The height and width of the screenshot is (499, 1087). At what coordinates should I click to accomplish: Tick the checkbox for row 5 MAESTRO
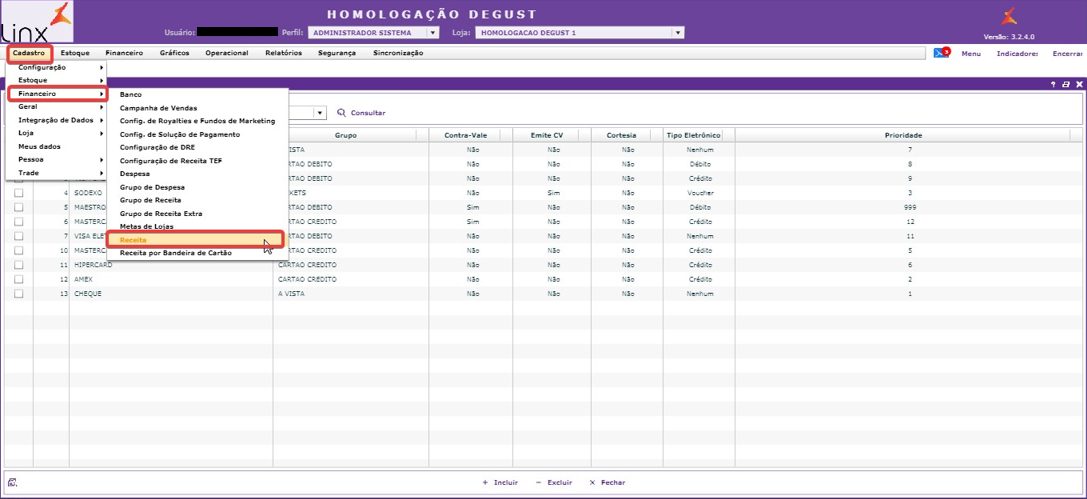19,207
